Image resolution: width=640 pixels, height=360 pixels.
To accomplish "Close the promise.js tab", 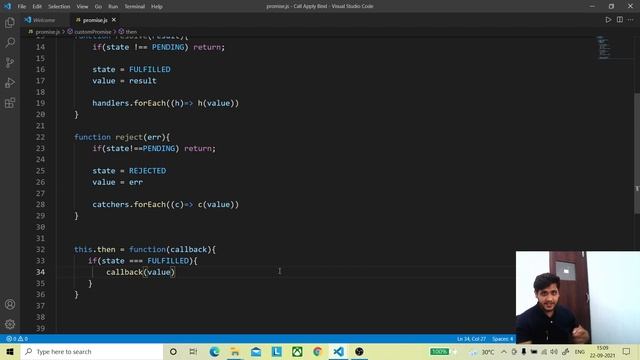I will click(114, 20).
